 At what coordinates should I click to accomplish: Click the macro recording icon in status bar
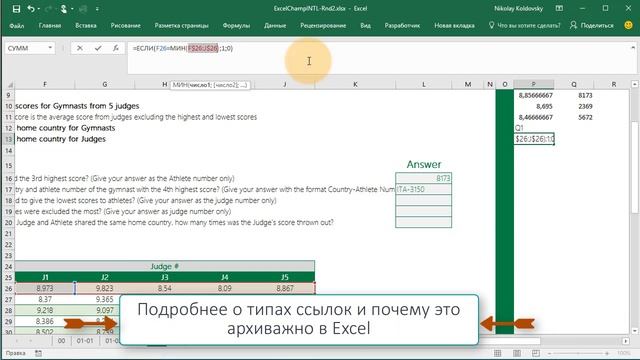tap(38, 353)
